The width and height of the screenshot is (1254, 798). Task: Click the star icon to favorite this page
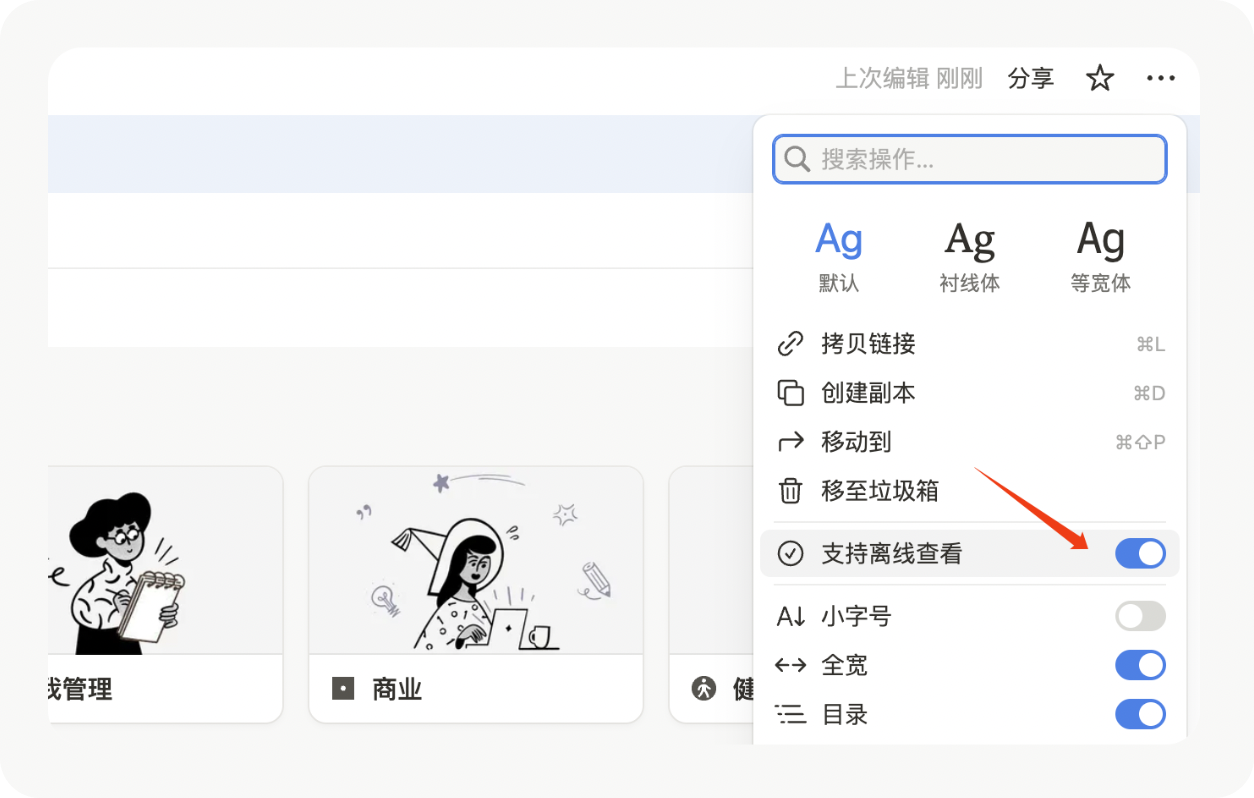tap(1099, 77)
